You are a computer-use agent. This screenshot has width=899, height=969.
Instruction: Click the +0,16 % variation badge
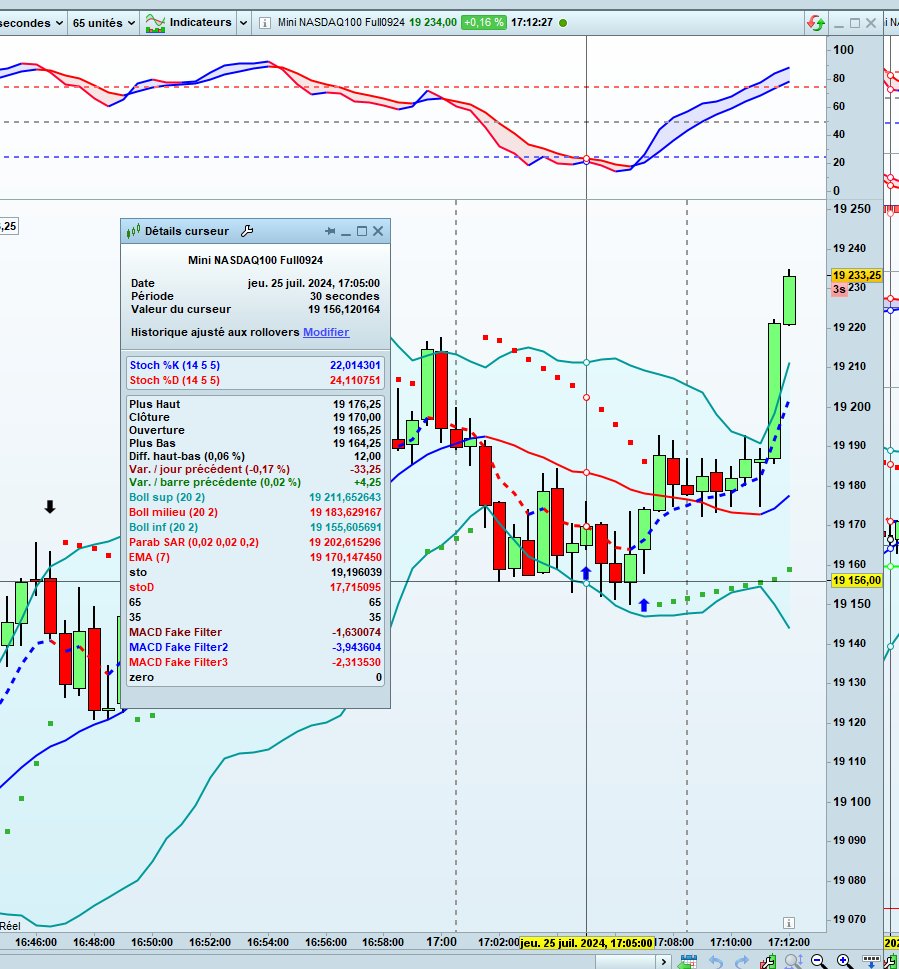[x=483, y=23]
